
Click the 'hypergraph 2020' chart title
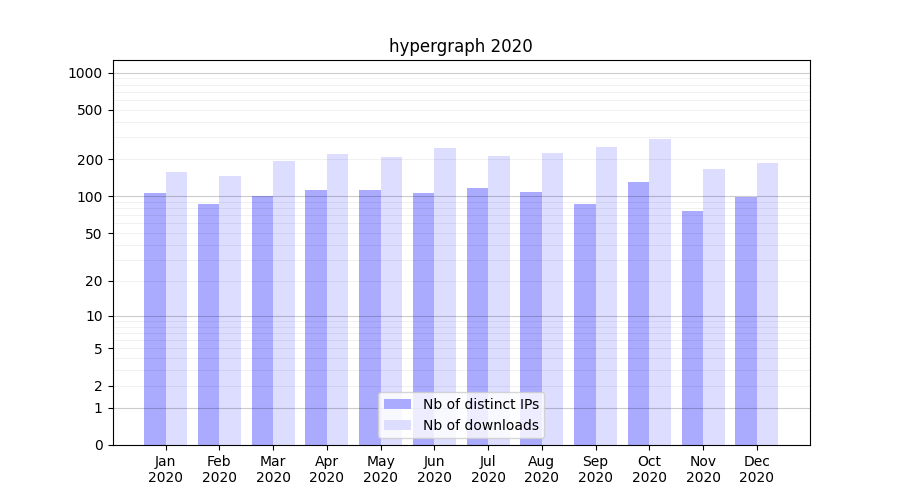pos(460,46)
